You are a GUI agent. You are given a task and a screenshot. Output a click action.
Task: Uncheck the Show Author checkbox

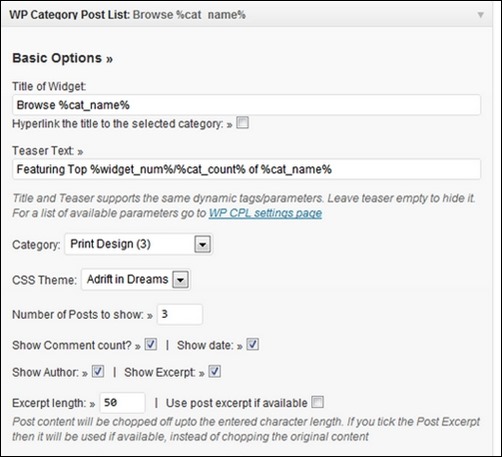(98, 371)
